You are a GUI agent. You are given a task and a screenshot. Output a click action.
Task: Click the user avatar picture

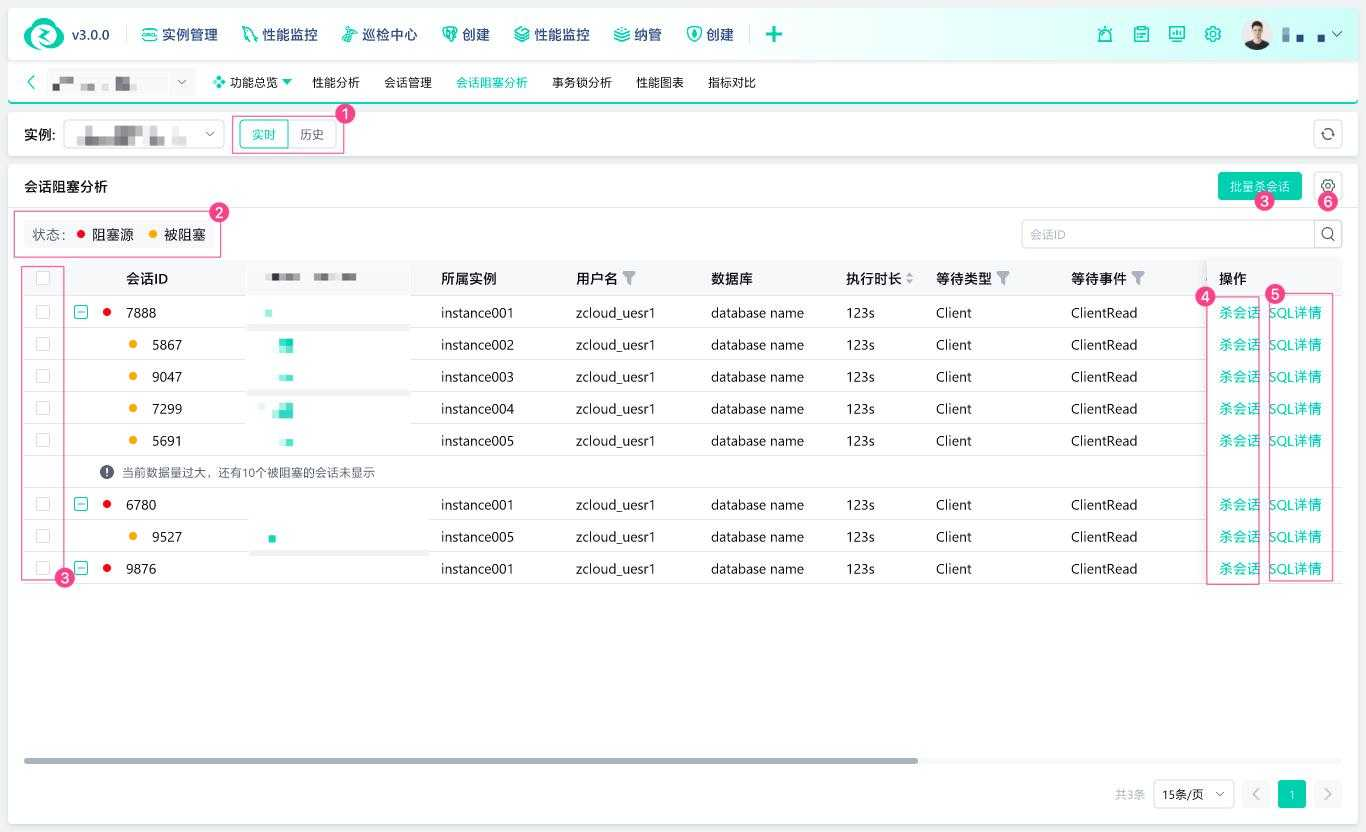click(1257, 34)
